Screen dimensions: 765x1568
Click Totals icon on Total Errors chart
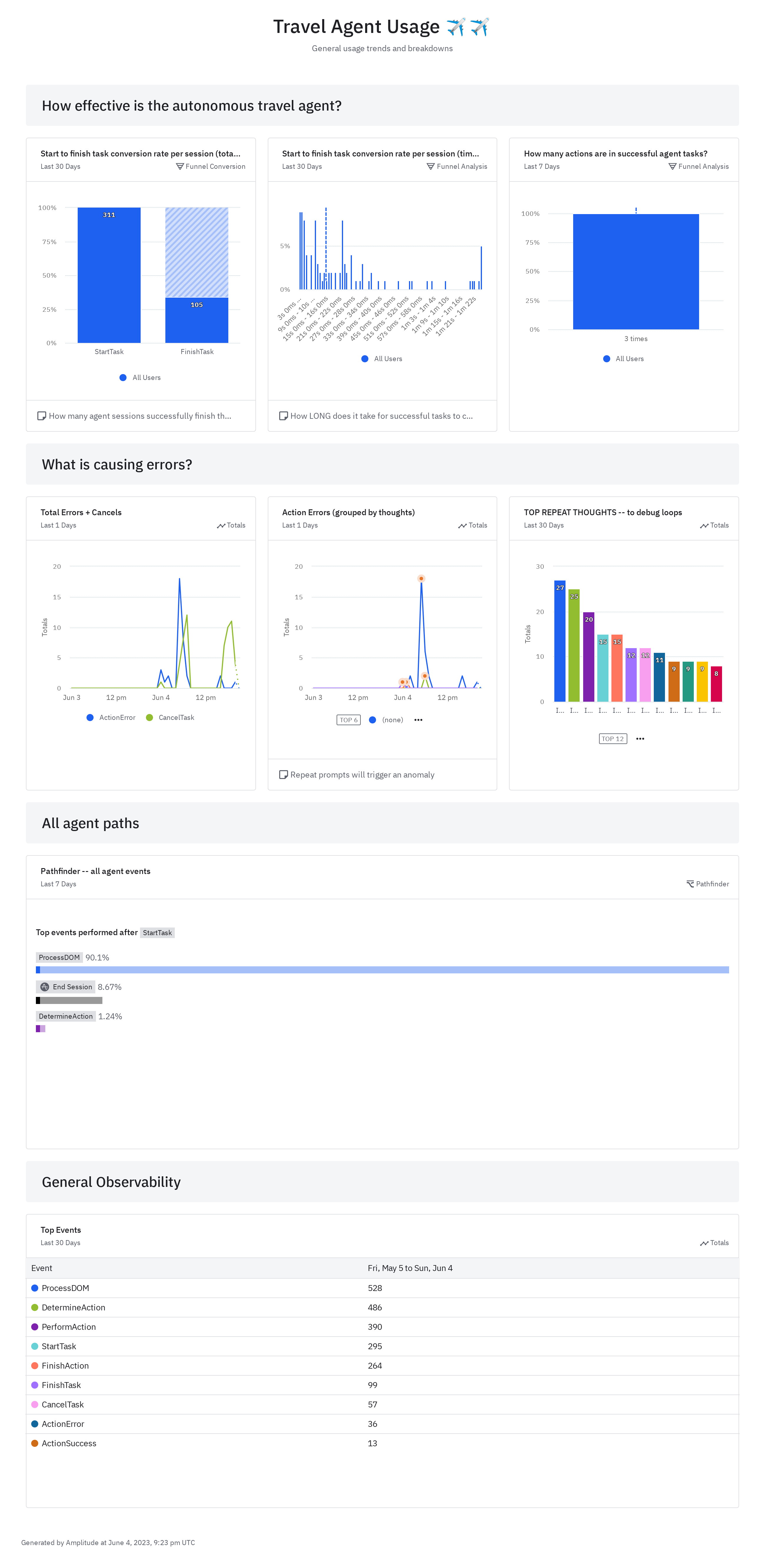pos(220,526)
